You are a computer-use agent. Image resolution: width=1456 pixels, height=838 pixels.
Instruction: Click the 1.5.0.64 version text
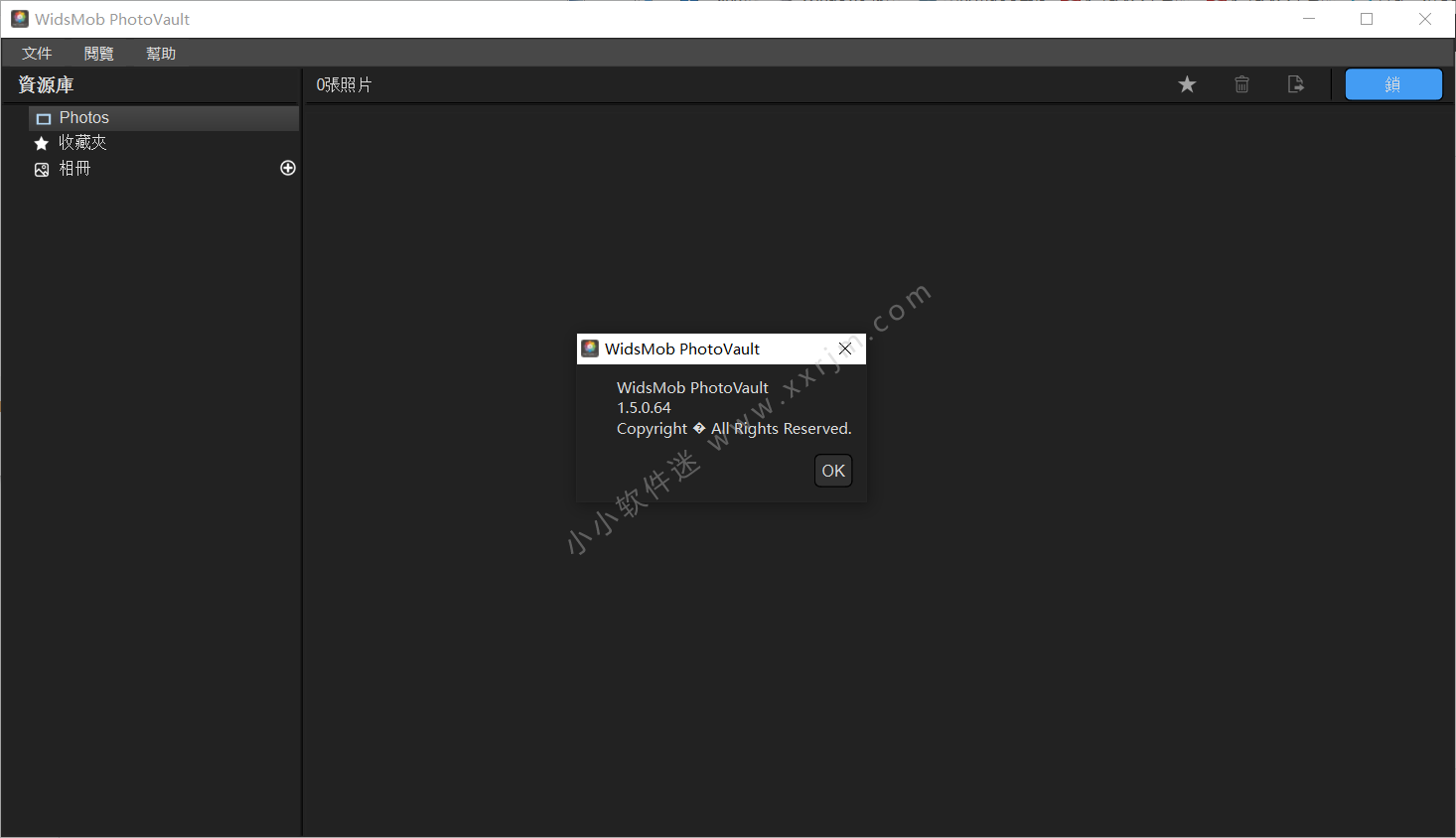coord(644,408)
